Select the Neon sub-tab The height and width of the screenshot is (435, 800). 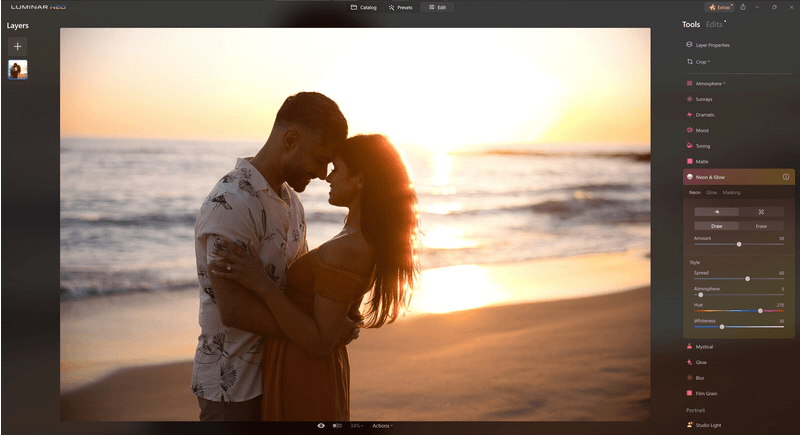695,192
